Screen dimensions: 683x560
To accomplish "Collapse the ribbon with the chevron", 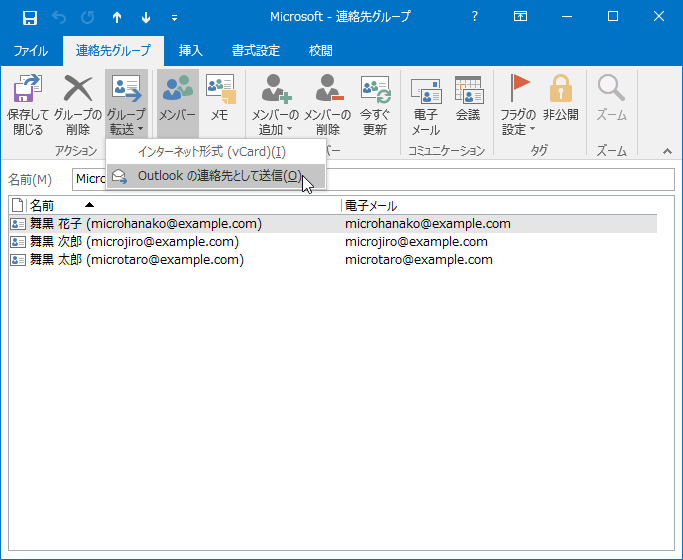I will (x=667, y=151).
